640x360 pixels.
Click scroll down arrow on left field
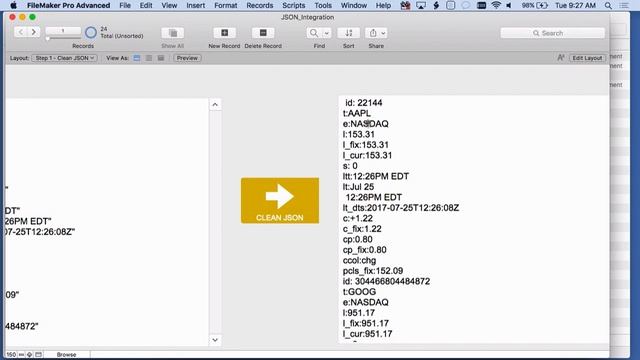tap(215, 340)
